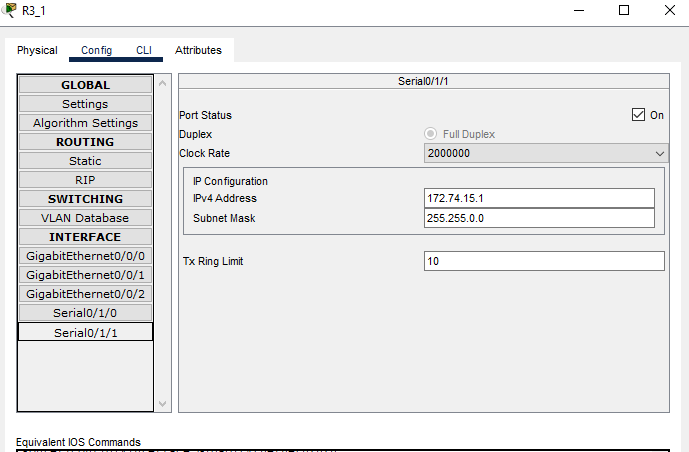Open Algorithm Settings panel
Screen dimensions: 689x452
pyautogui.click(x=85, y=123)
